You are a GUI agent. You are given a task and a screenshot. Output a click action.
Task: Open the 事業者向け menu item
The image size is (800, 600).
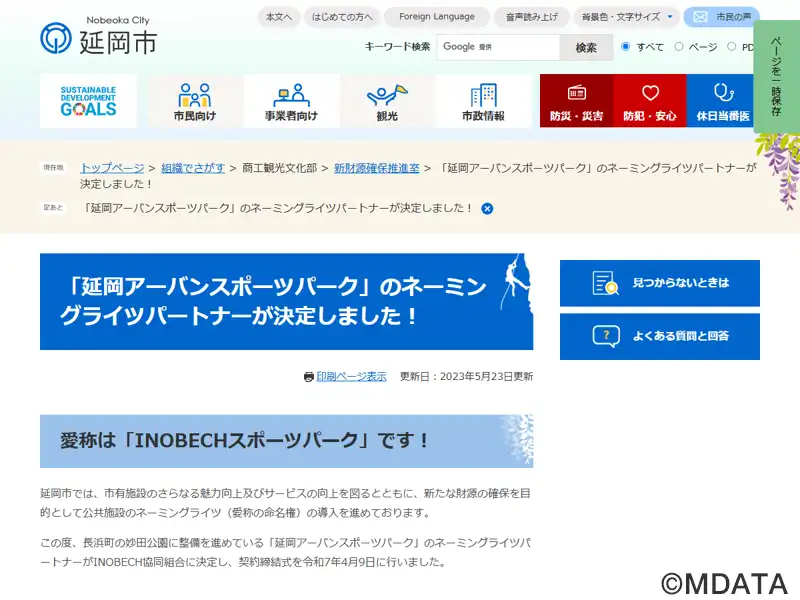tap(291, 101)
